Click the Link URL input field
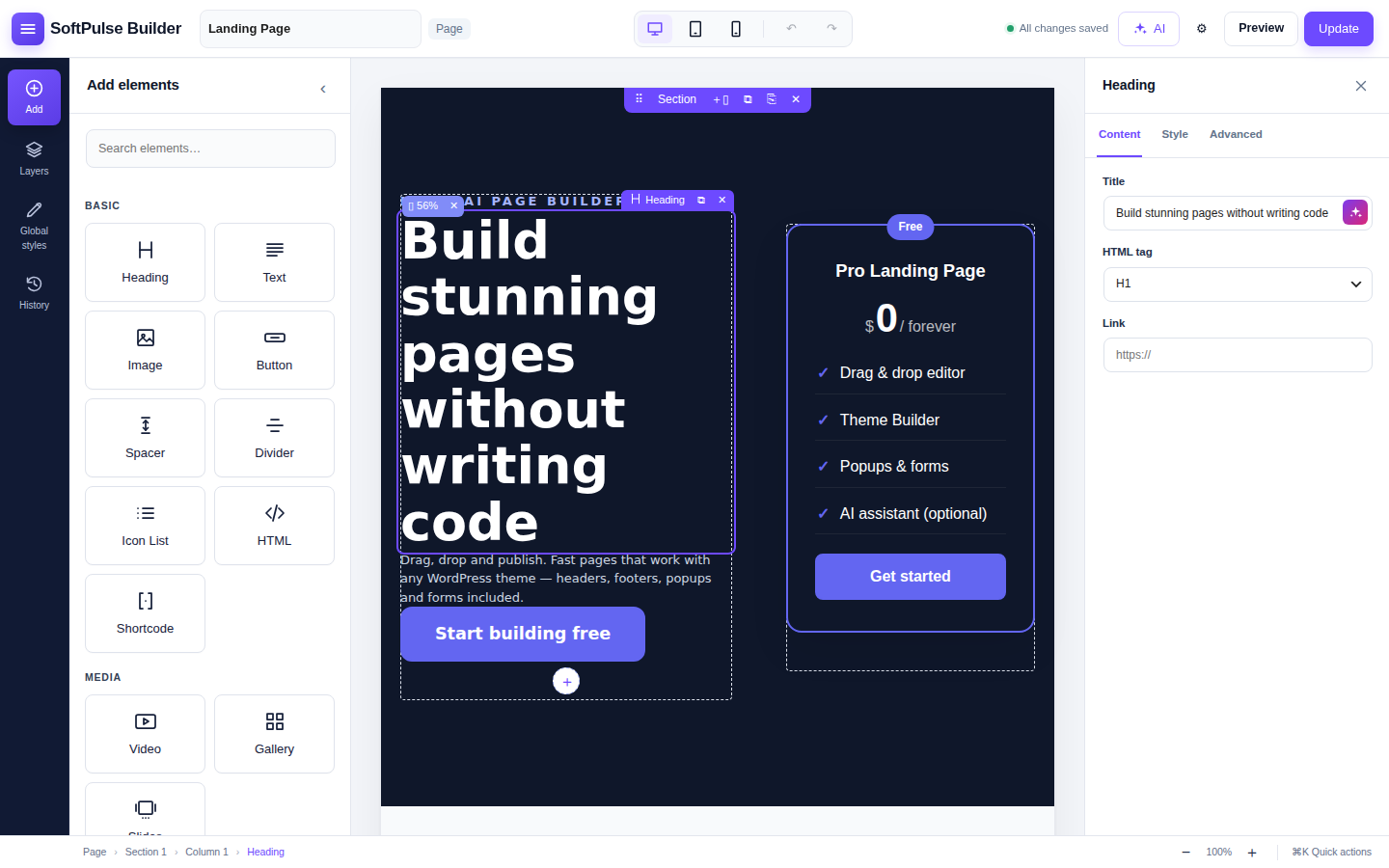 point(1238,355)
